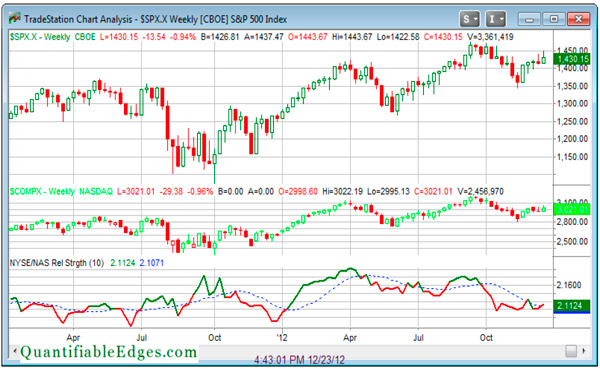The width and height of the screenshot is (600, 369).
Task: Click the SPX last price 'L=1430.15'
Action: click(x=119, y=37)
